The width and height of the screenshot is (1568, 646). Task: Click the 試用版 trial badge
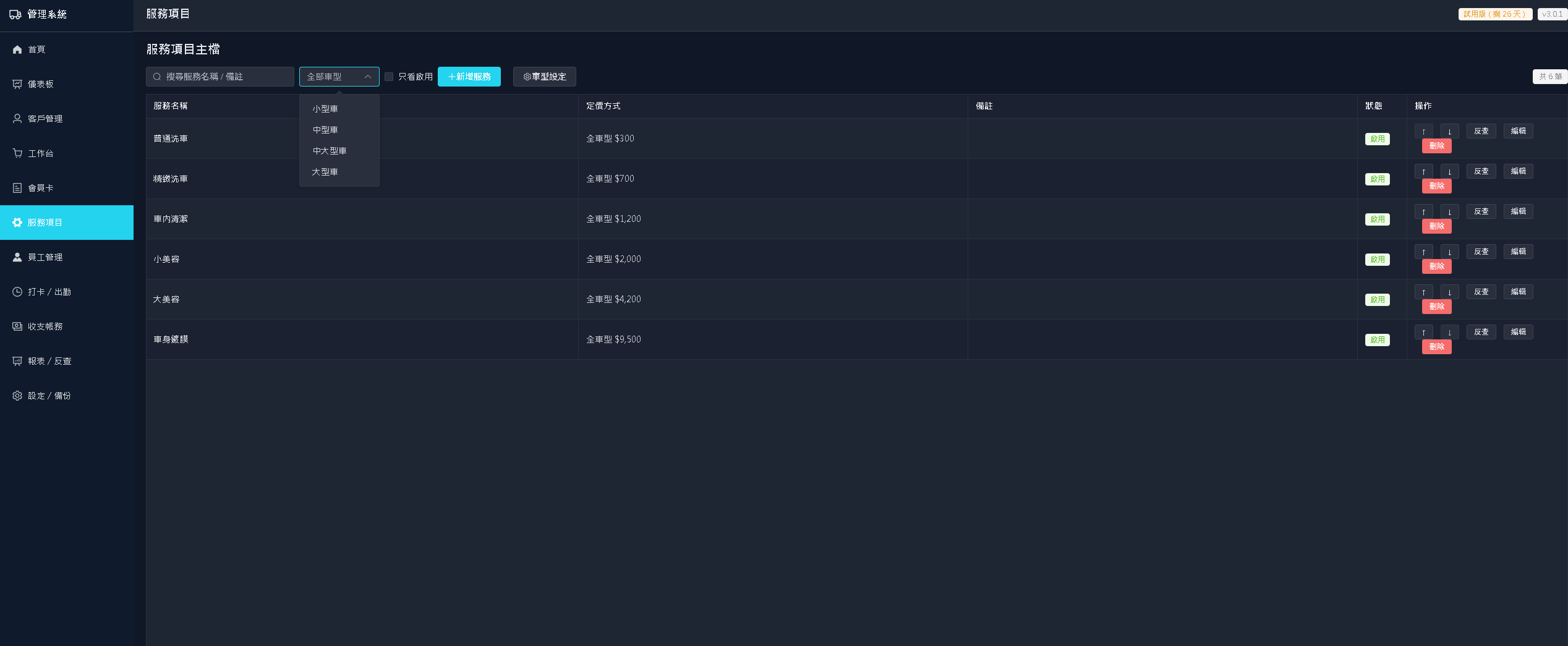1495,14
